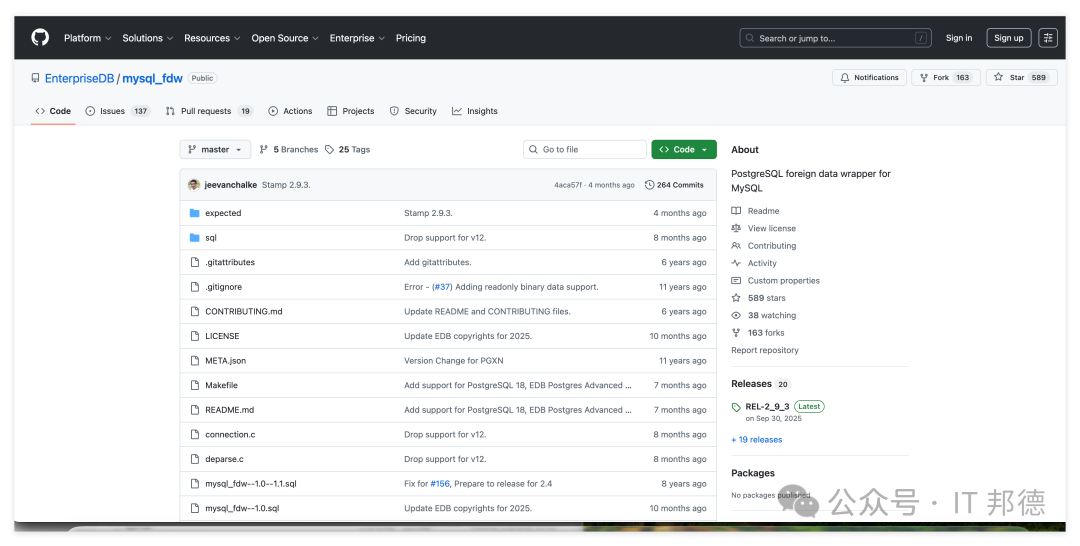The image size is (1080, 546).
Task: Focus the Search or jump to field
Action: pos(835,38)
